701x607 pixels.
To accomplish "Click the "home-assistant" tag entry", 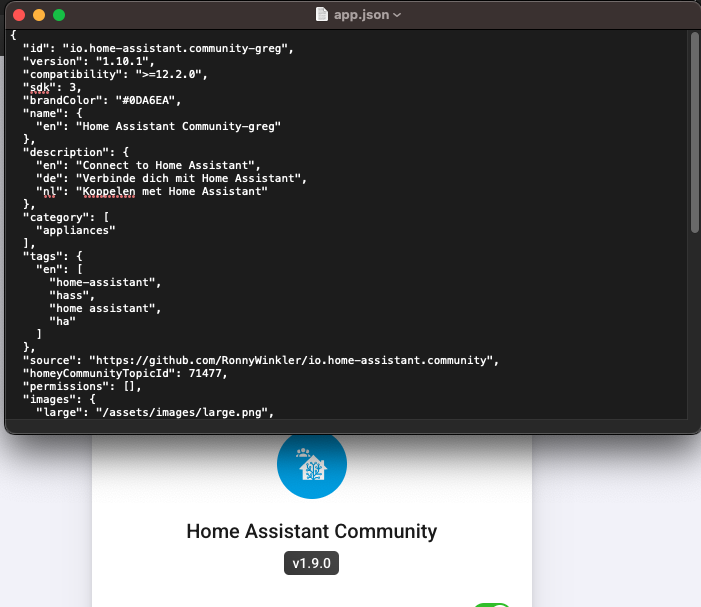I will tap(102, 282).
